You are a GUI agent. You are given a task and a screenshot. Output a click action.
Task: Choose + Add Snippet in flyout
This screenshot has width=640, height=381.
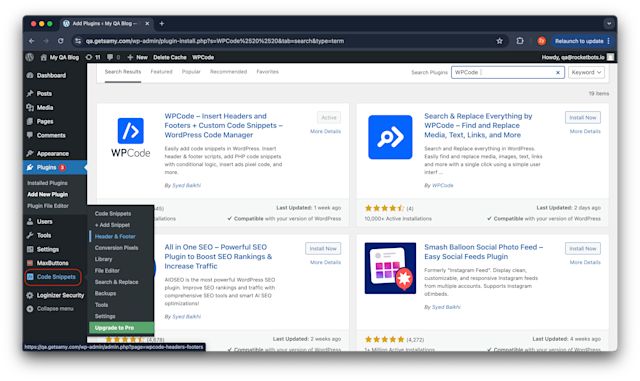112,225
